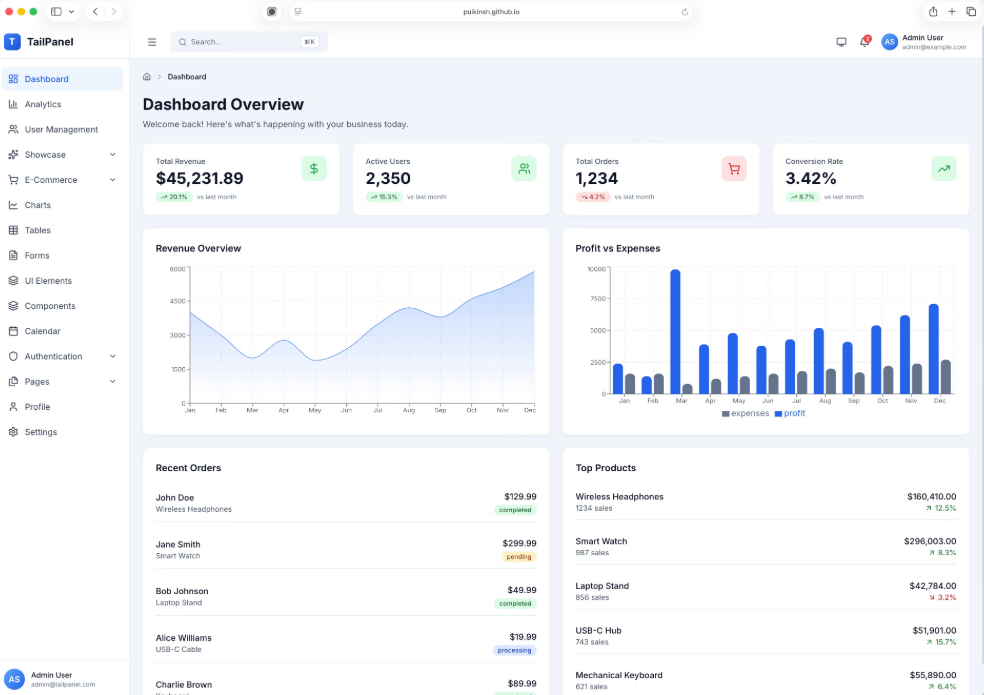Screen dimensions: 984x695
Task: Click the Total Orders cart icon
Action: coord(734,169)
